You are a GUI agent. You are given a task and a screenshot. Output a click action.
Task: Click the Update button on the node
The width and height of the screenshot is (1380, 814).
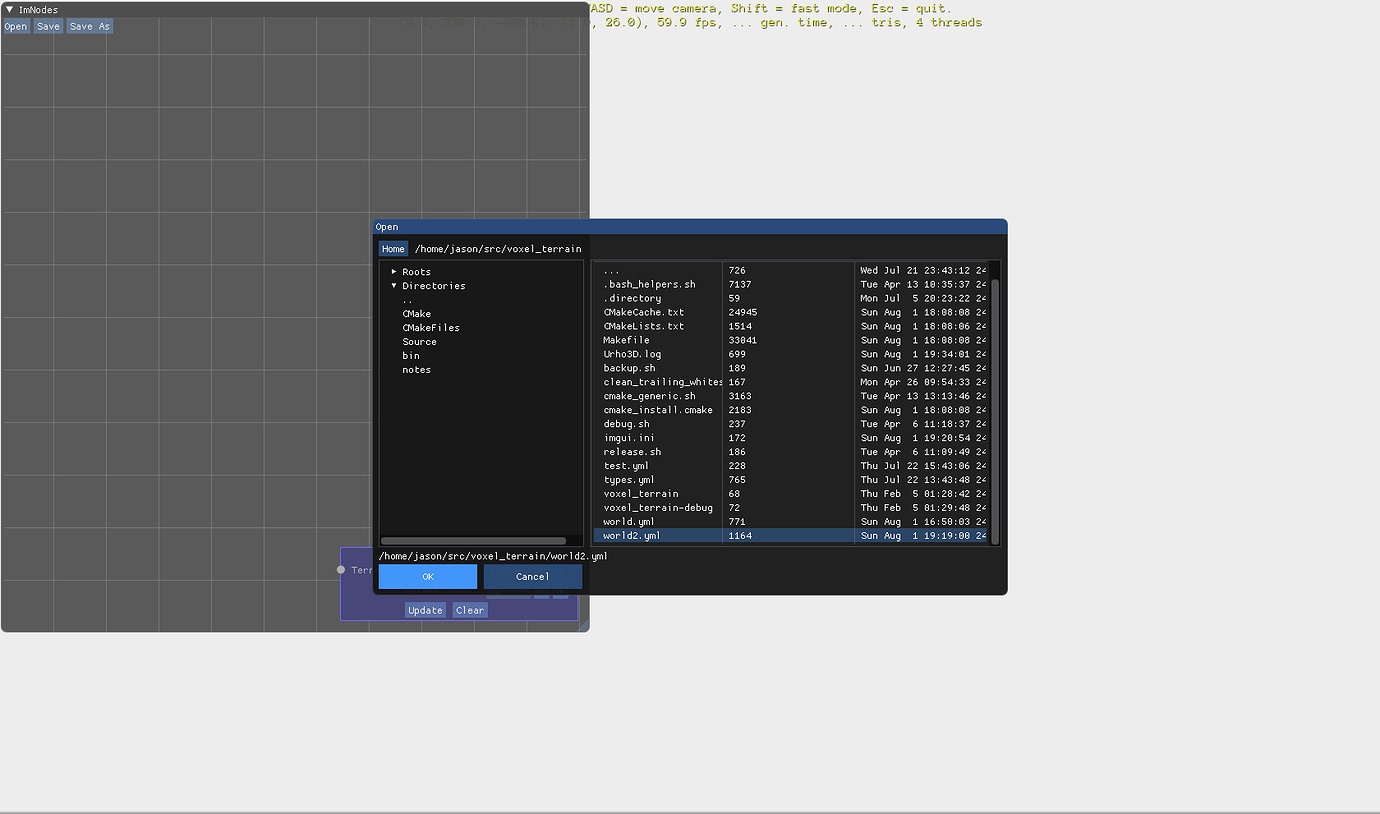tap(425, 610)
